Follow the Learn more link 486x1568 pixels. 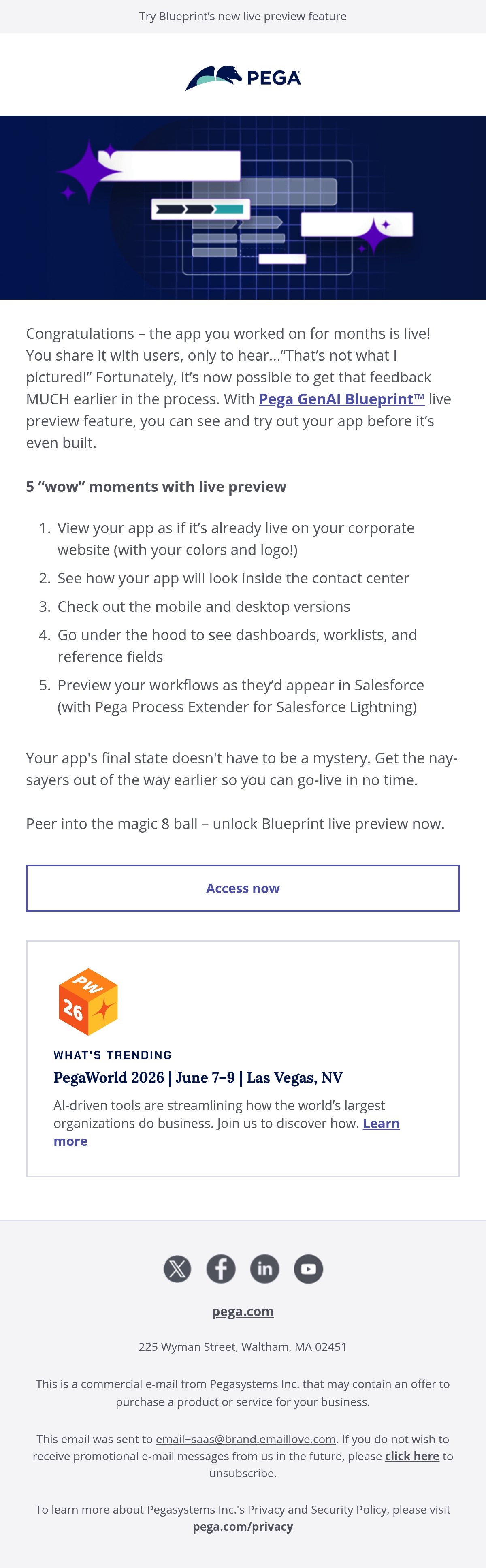click(x=226, y=1132)
